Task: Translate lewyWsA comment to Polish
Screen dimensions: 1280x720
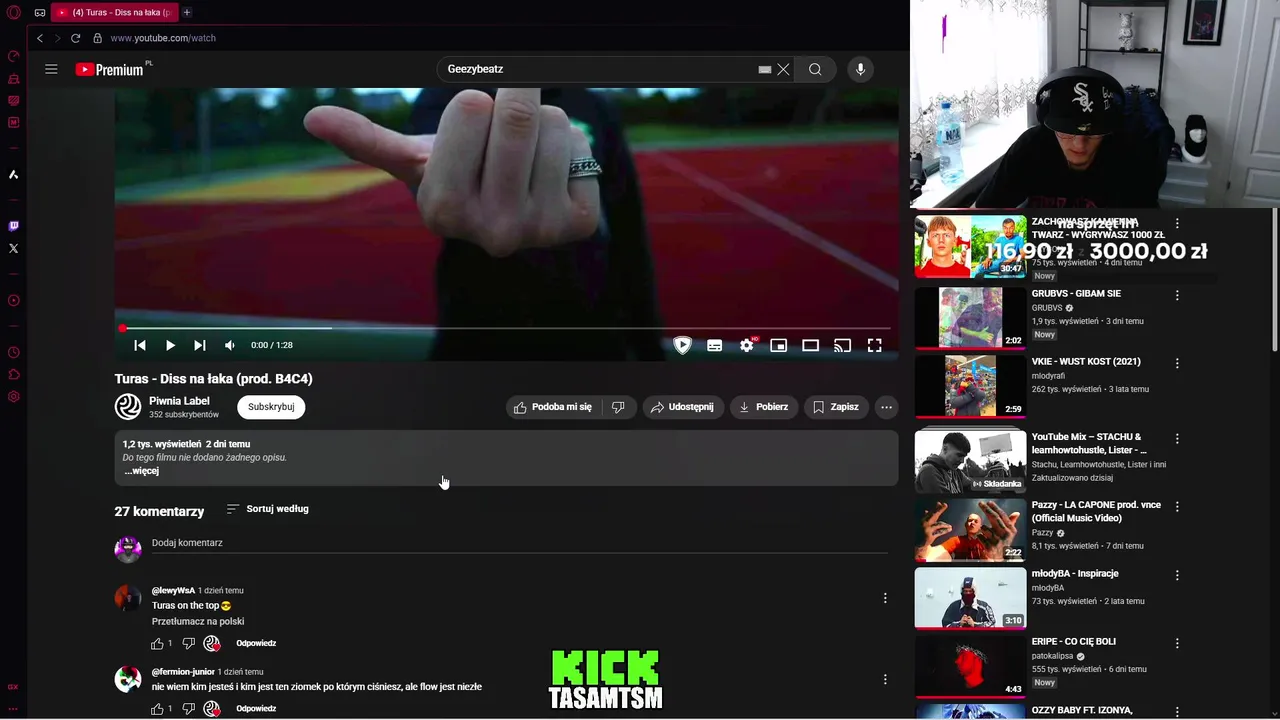Action: tap(198, 621)
